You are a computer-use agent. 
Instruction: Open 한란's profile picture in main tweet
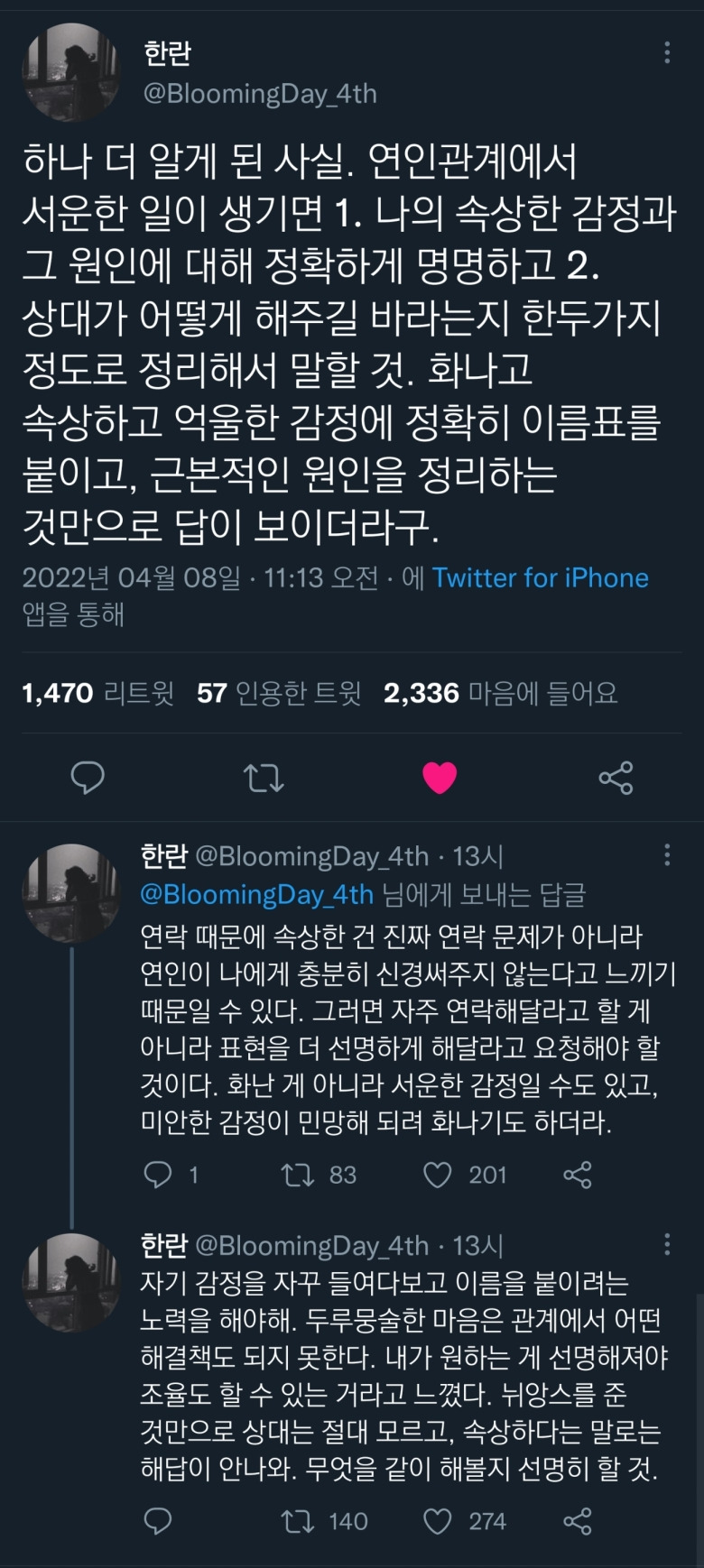(x=71, y=72)
